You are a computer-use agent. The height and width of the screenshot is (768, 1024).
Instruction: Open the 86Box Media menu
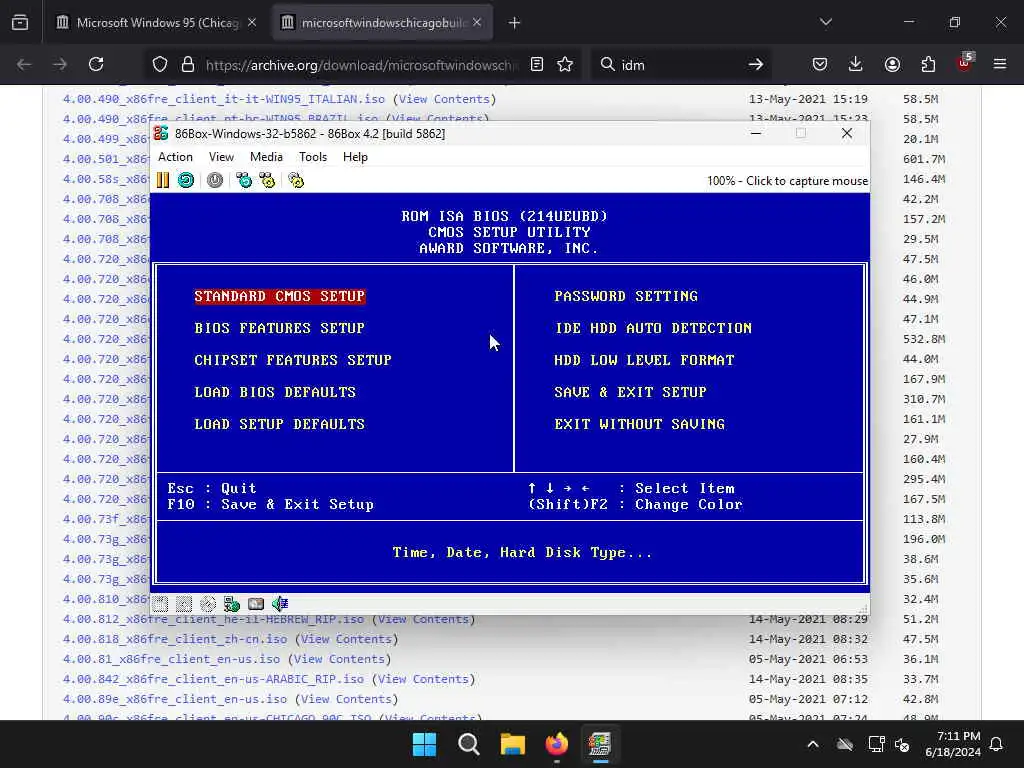(x=266, y=157)
